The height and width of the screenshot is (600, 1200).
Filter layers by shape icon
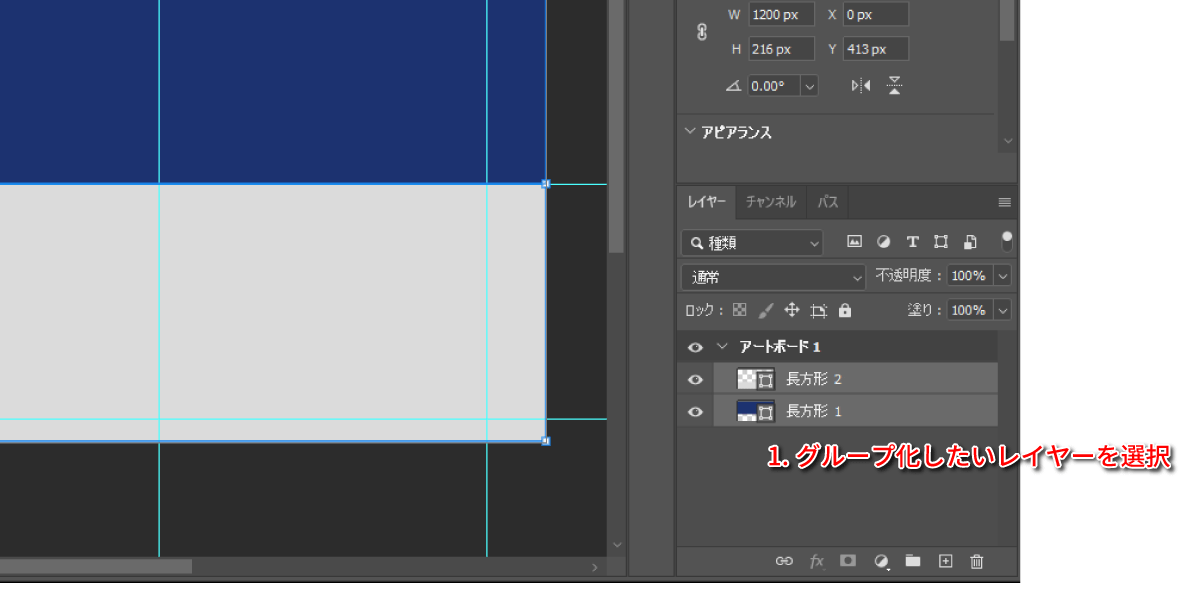click(x=941, y=242)
